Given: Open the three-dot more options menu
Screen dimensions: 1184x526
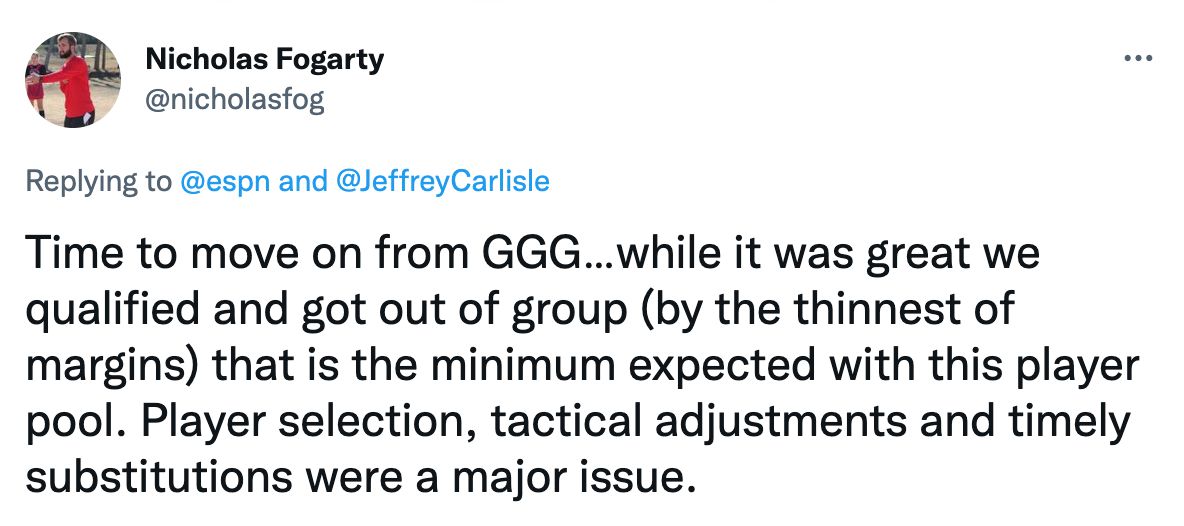Looking at the screenshot, I should click(1138, 58).
